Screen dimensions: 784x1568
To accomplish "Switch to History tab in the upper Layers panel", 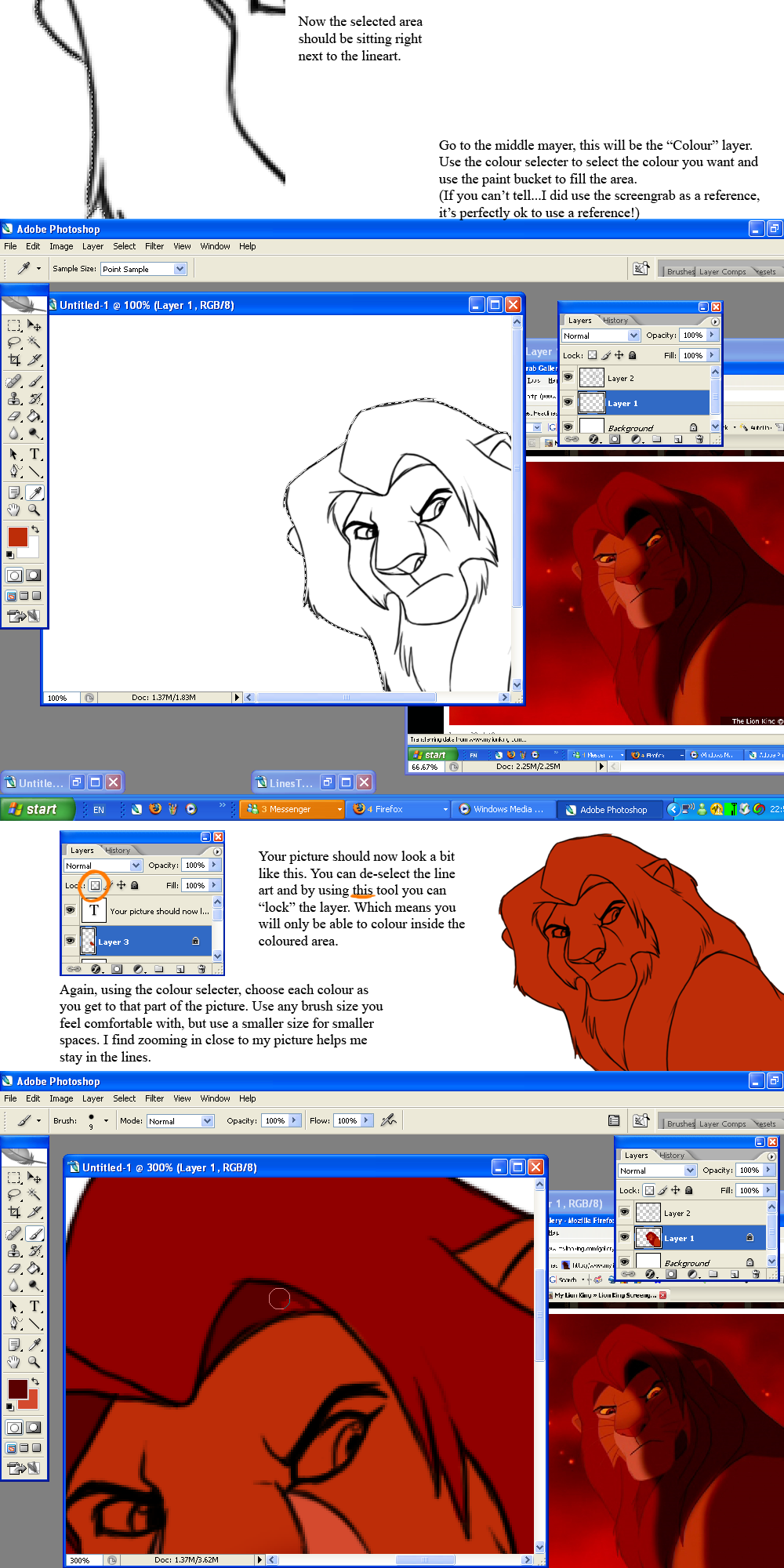I will tap(615, 320).
